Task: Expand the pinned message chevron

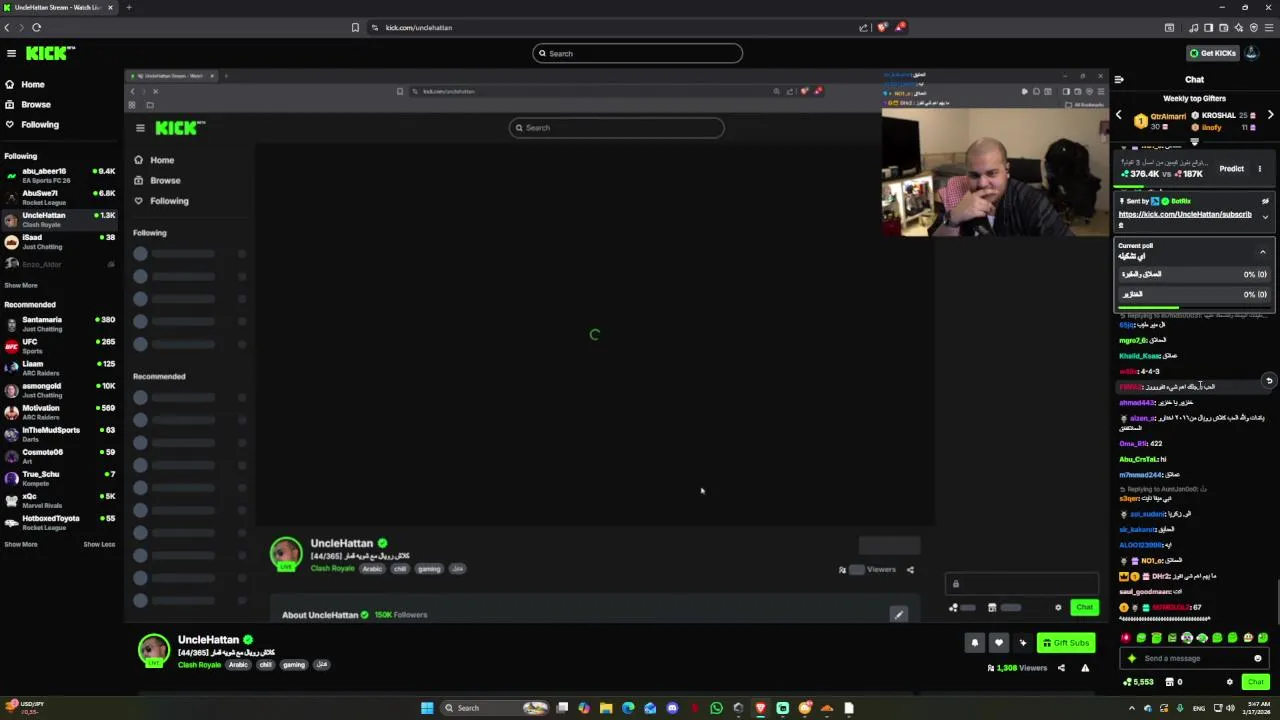Action: (x=1265, y=217)
